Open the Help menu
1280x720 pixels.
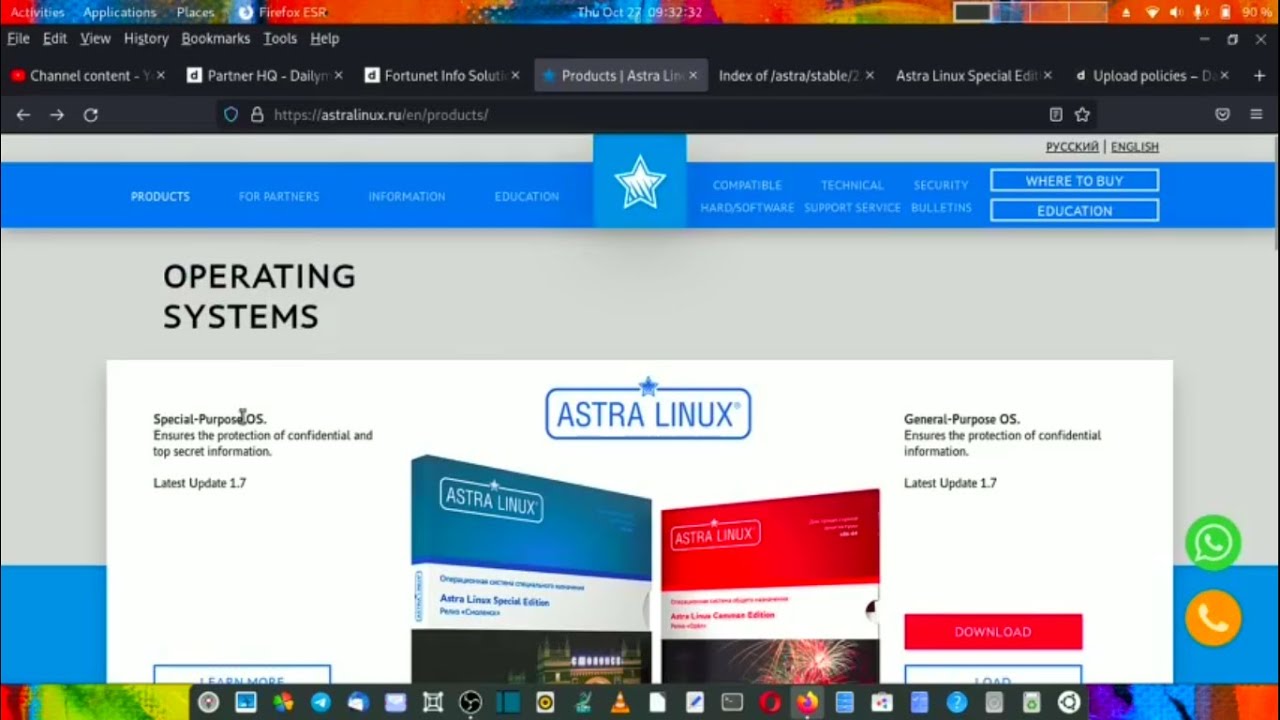325,38
